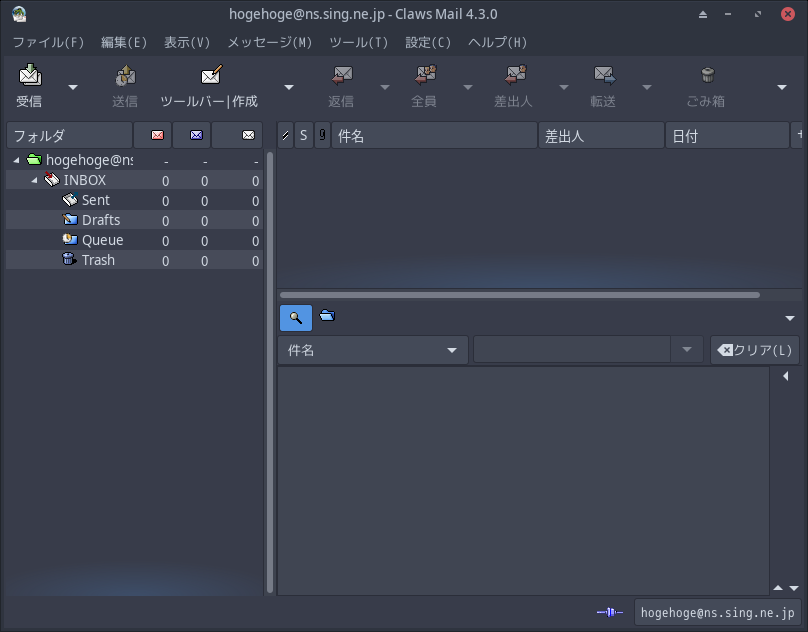The width and height of the screenshot is (808, 632).
Task: Click the Reply to Sender (差出人) toolbar icon
Action: 515,75
